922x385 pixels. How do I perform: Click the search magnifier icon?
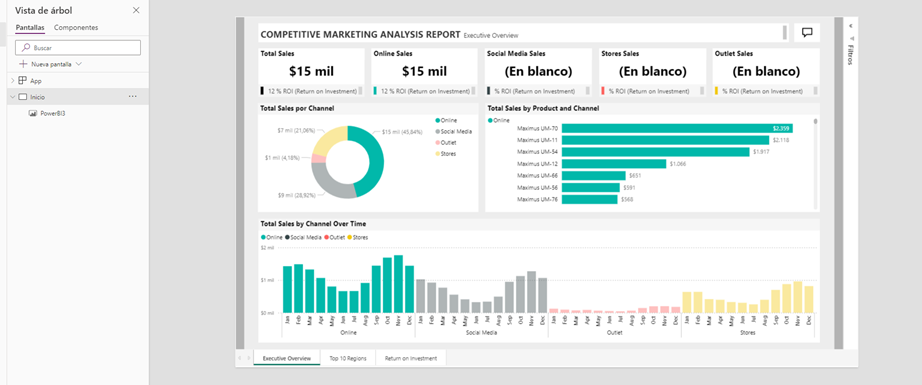(26, 48)
